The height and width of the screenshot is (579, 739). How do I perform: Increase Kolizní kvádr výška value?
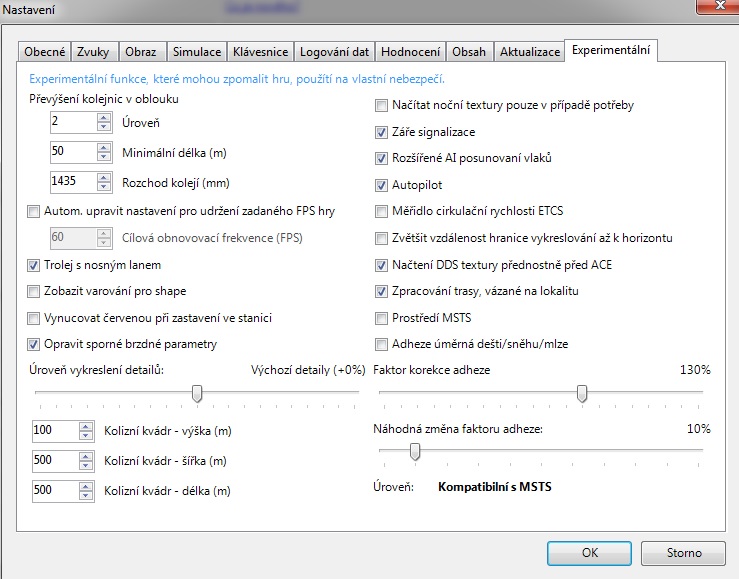(x=85, y=426)
